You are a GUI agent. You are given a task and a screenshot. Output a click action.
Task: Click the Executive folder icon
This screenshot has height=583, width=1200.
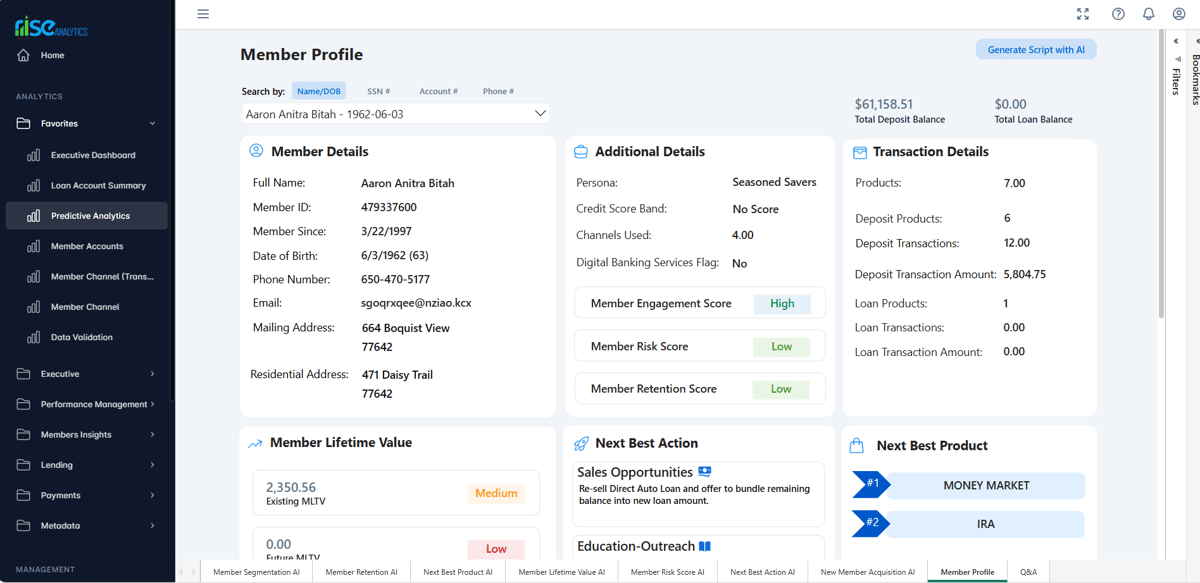(23, 374)
